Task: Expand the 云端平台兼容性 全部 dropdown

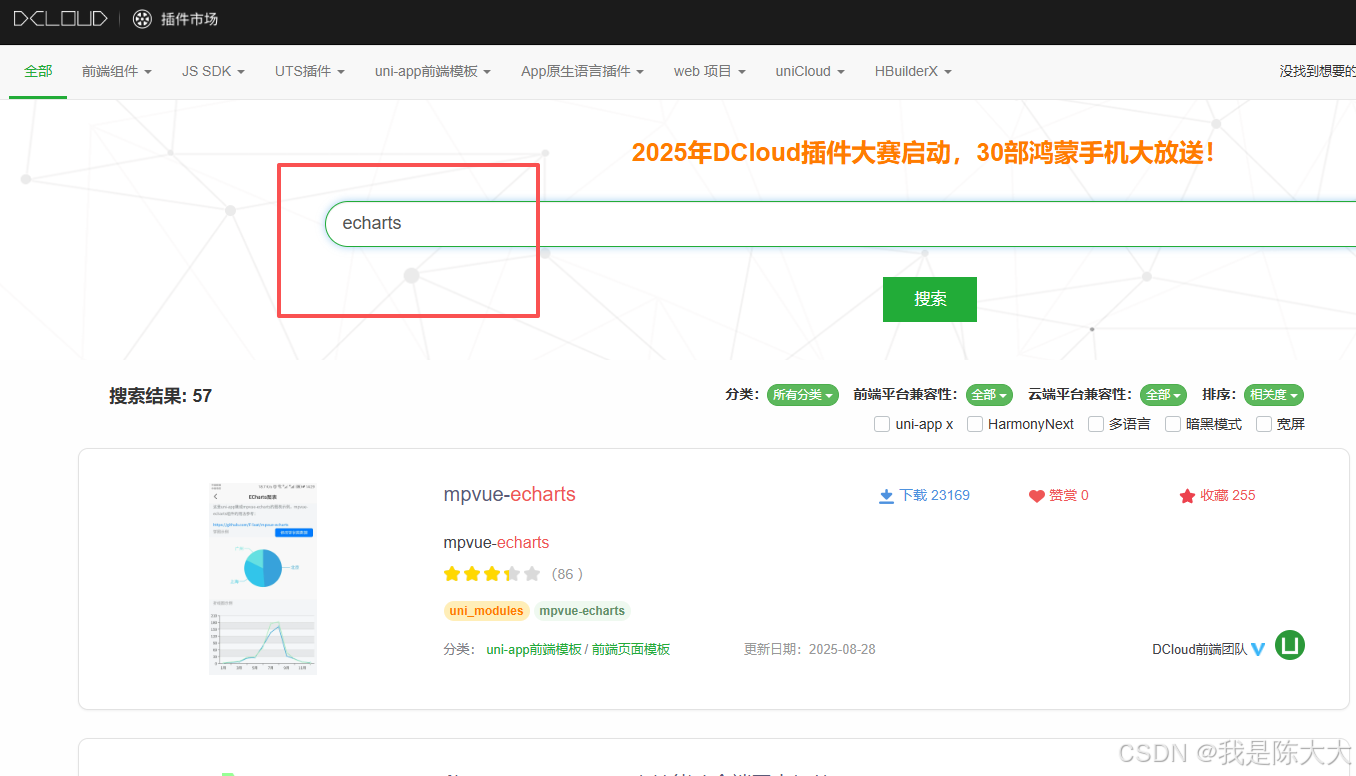Action: click(x=1163, y=395)
